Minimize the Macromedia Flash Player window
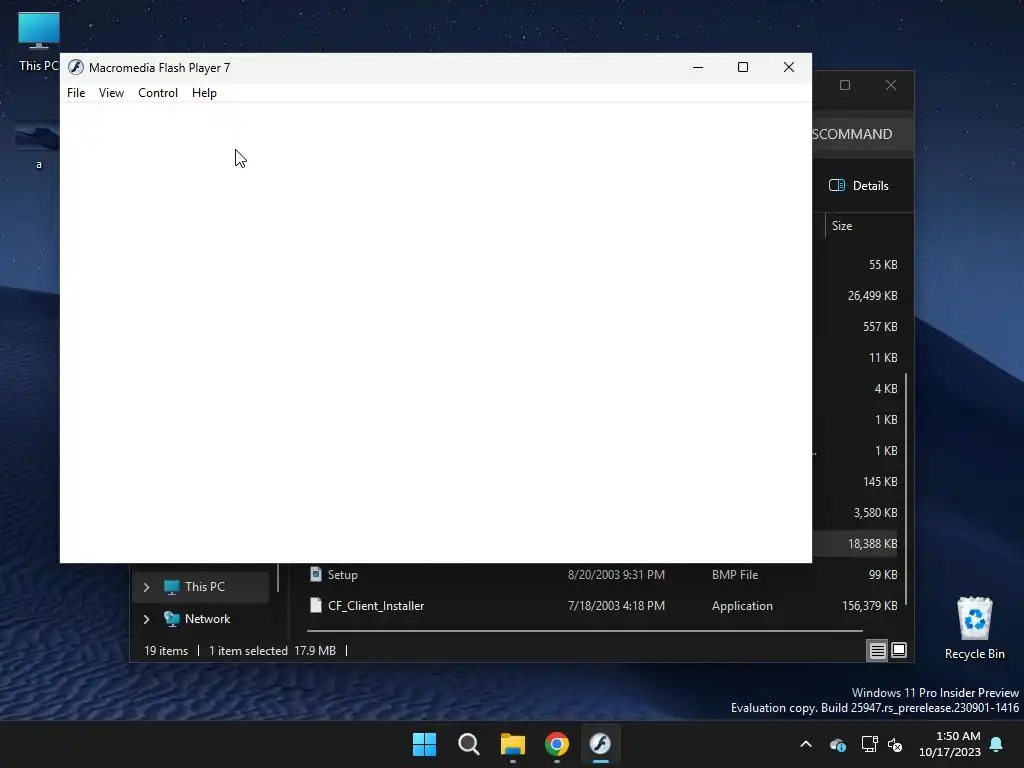 (698, 67)
